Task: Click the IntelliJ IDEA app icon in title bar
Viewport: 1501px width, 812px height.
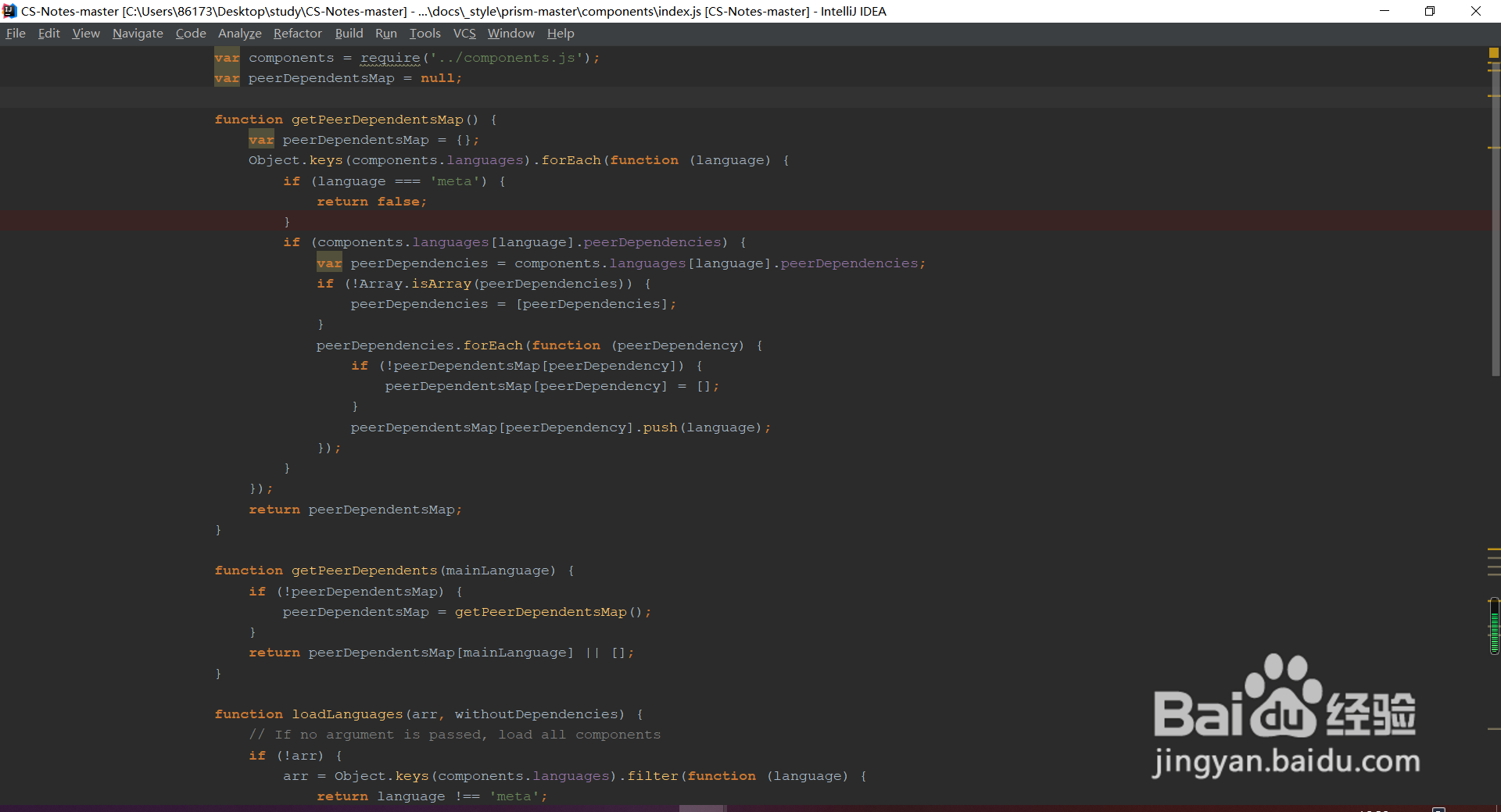Action: coord(9,11)
